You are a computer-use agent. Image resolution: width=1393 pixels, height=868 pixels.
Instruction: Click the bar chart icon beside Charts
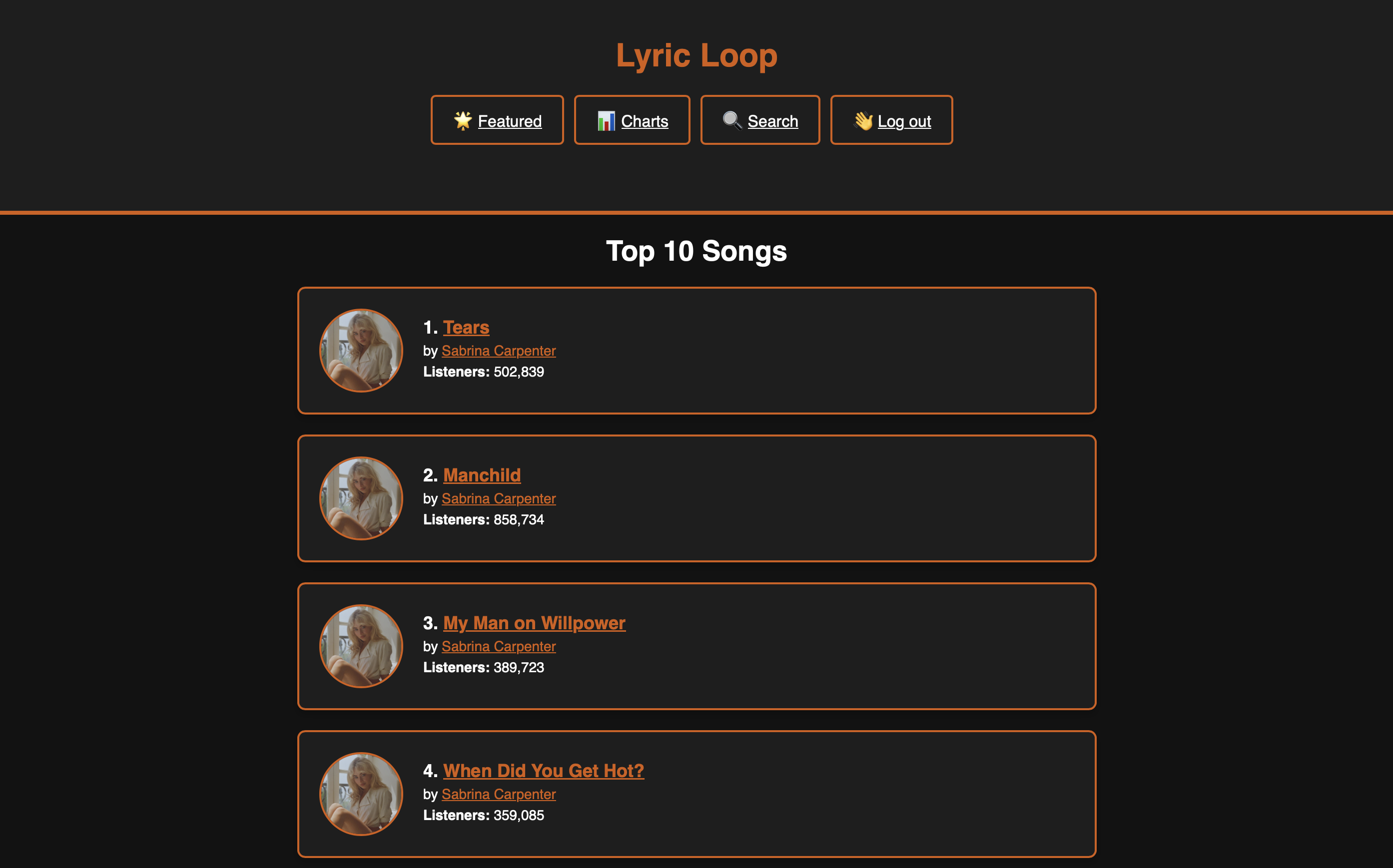click(x=606, y=120)
